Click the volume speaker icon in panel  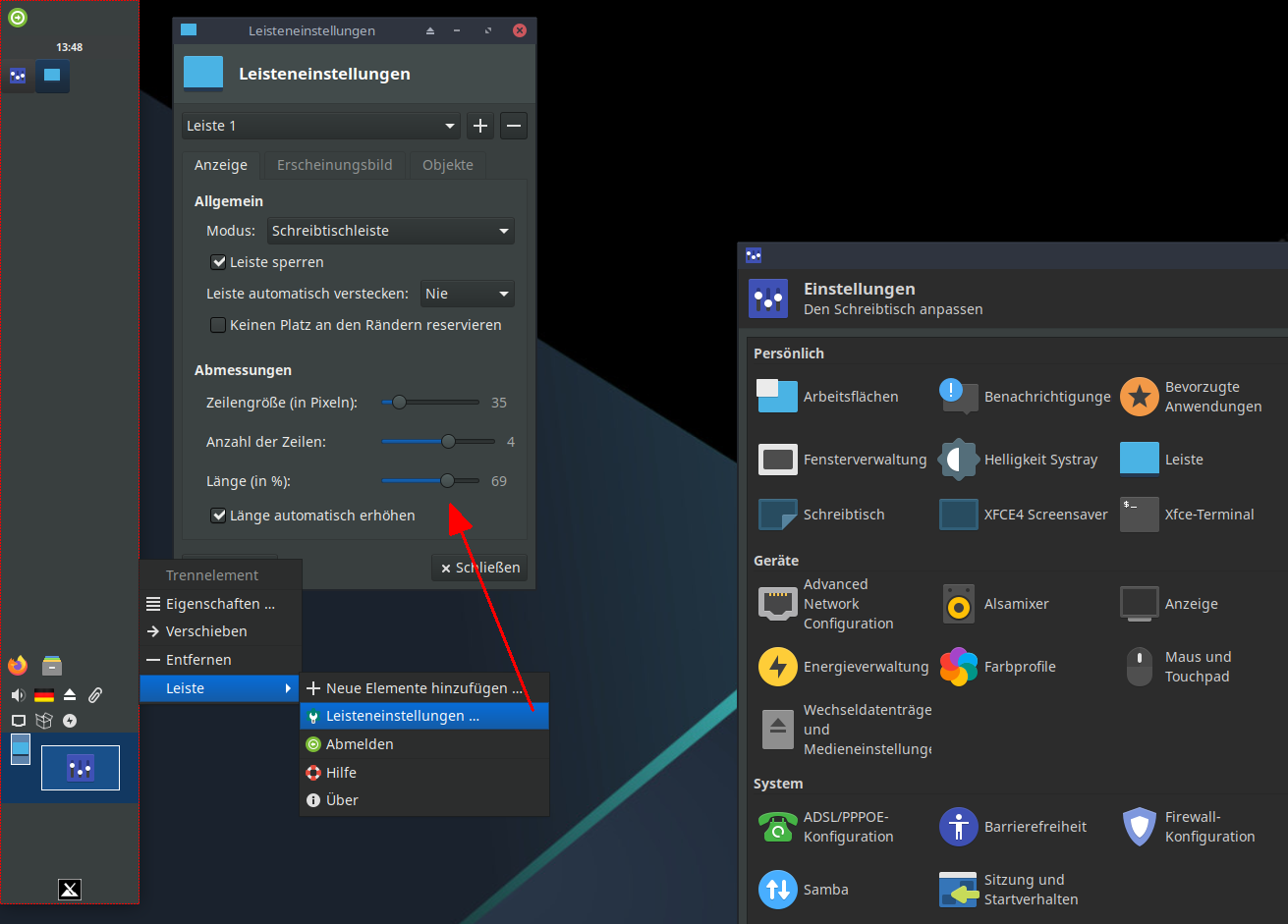coord(18,695)
